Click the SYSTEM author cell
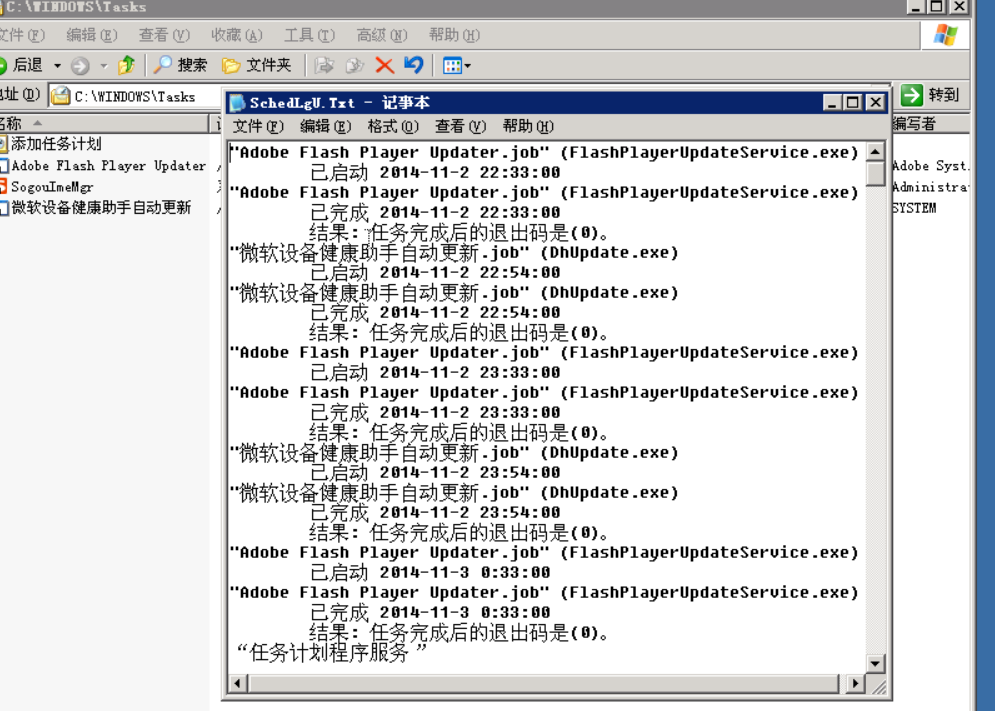The height and width of the screenshot is (711, 995). [x=914, y=208]
